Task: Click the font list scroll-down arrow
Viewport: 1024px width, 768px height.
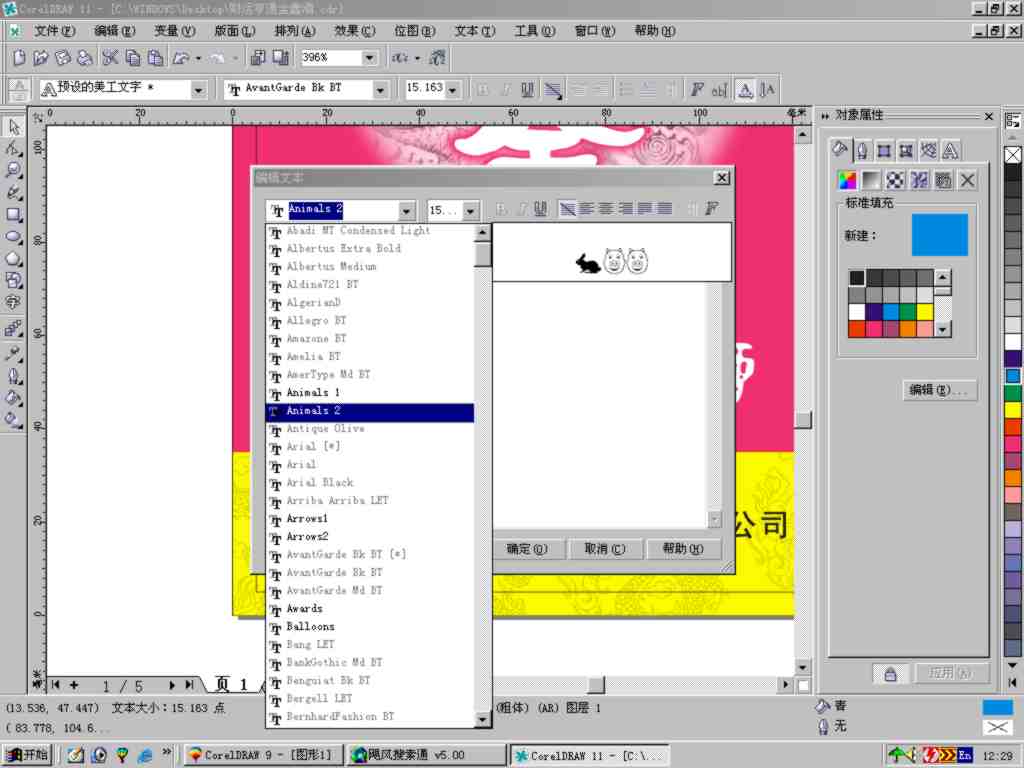Action: point(483,719)
